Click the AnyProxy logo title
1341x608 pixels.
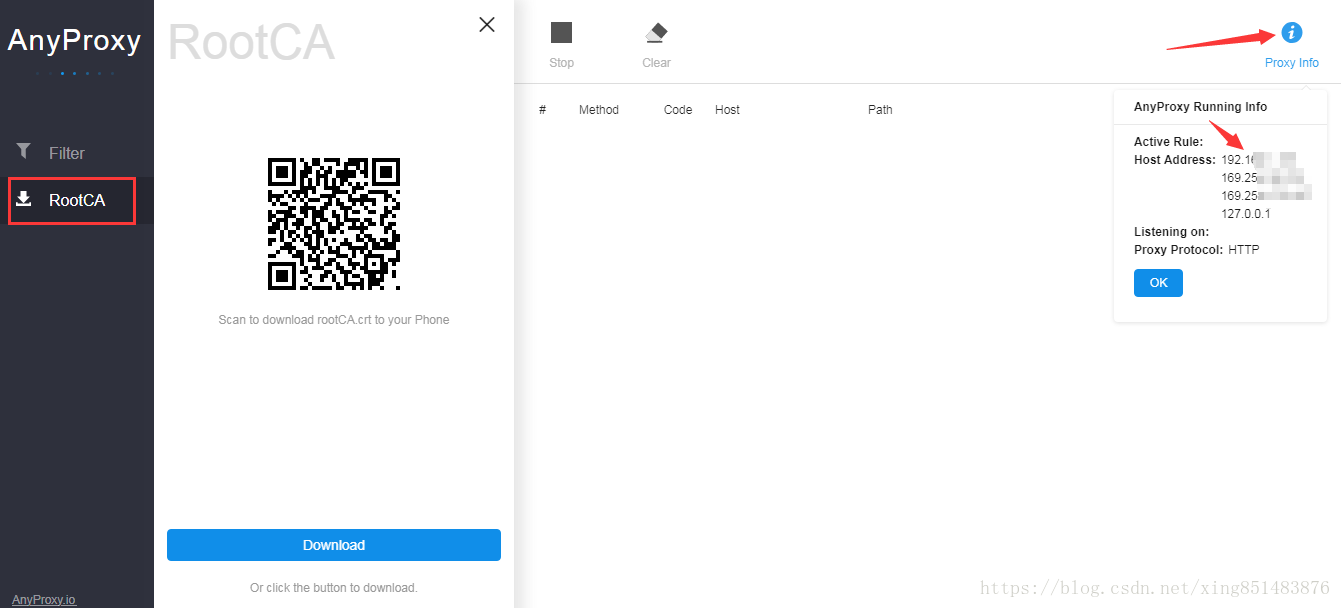click(74, 41)
